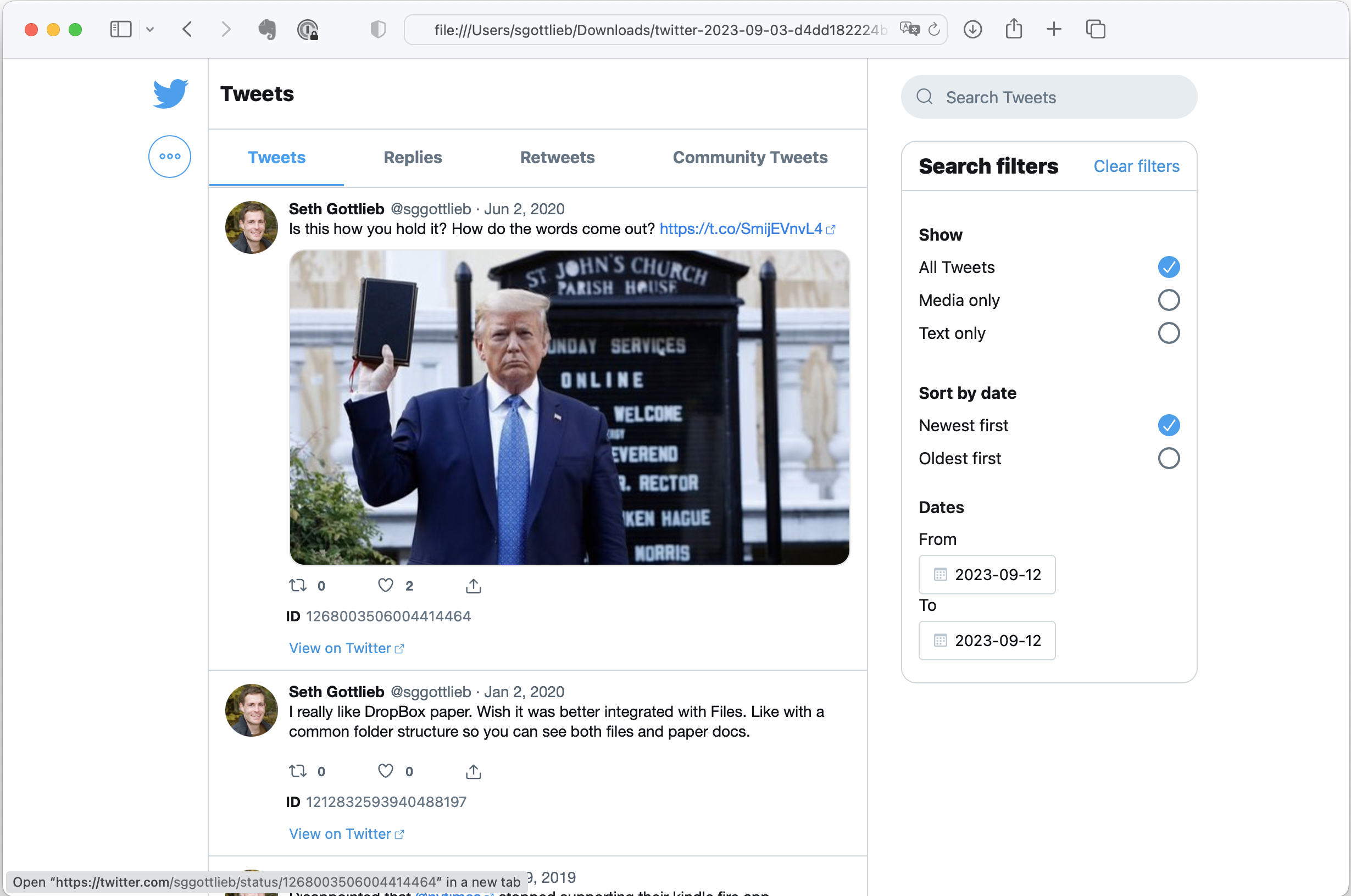This screenshot has width=1351, height=896.
Task: Open View on Twitter for Jun 2 tweet
Action: [x=346, y=648]
